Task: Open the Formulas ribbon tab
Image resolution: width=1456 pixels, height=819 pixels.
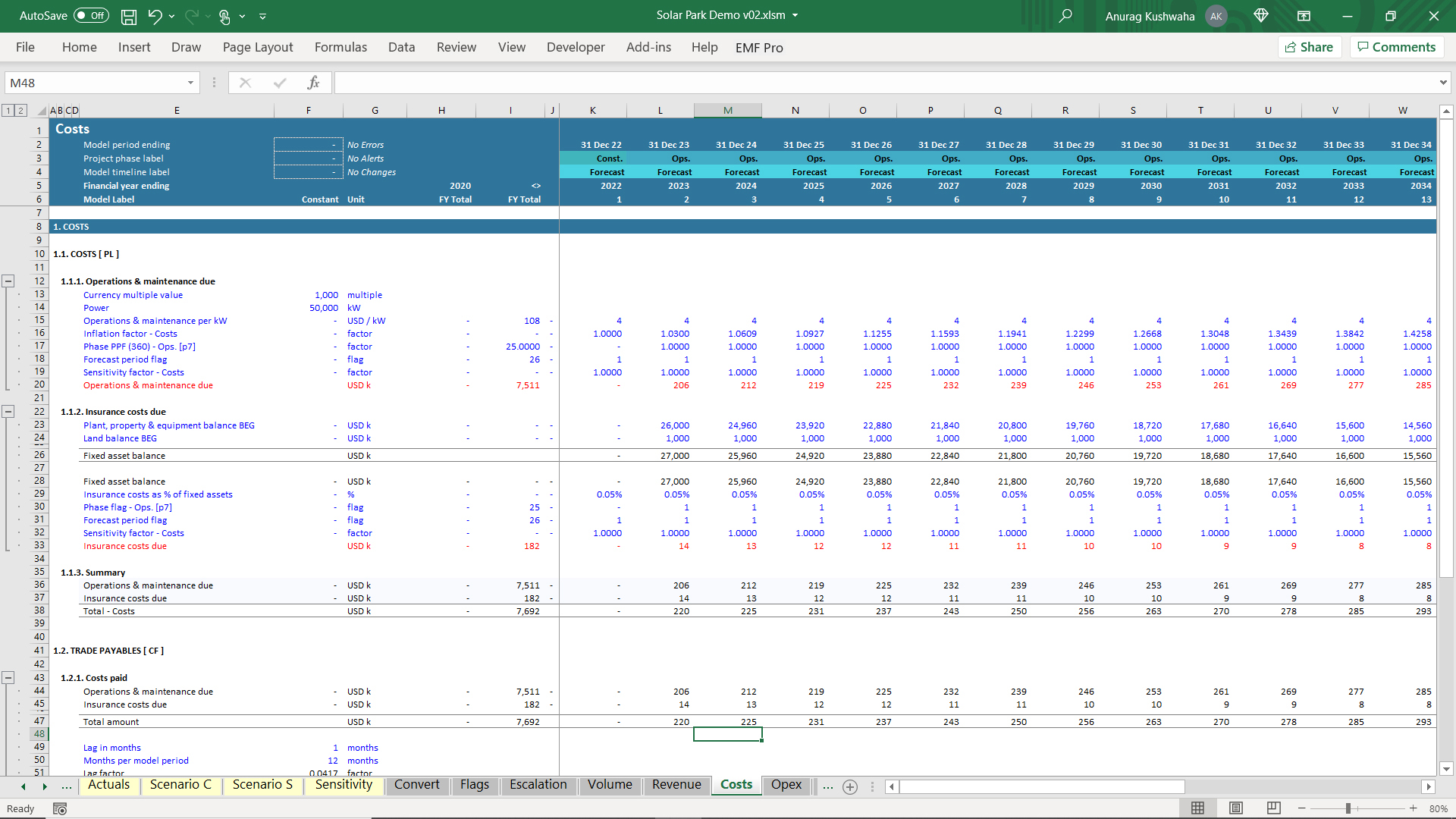Action: (340, 47)
